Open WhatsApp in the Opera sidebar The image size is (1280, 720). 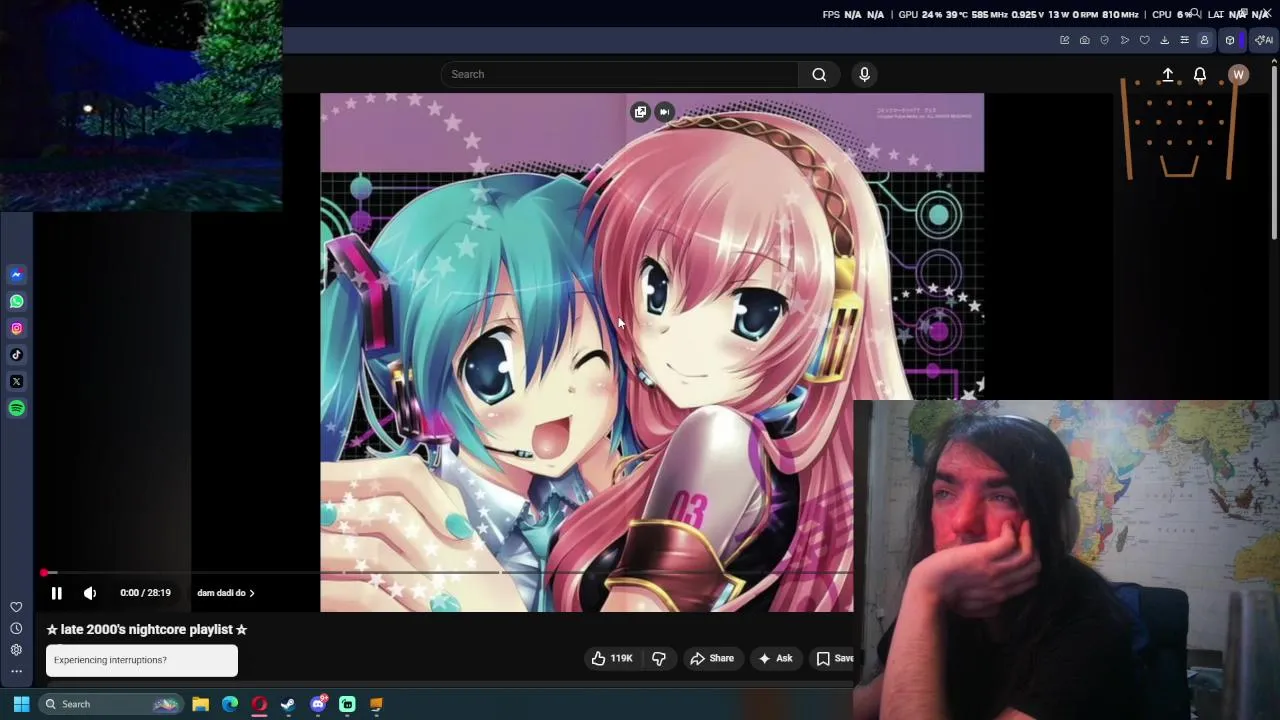tap(16, 301)
